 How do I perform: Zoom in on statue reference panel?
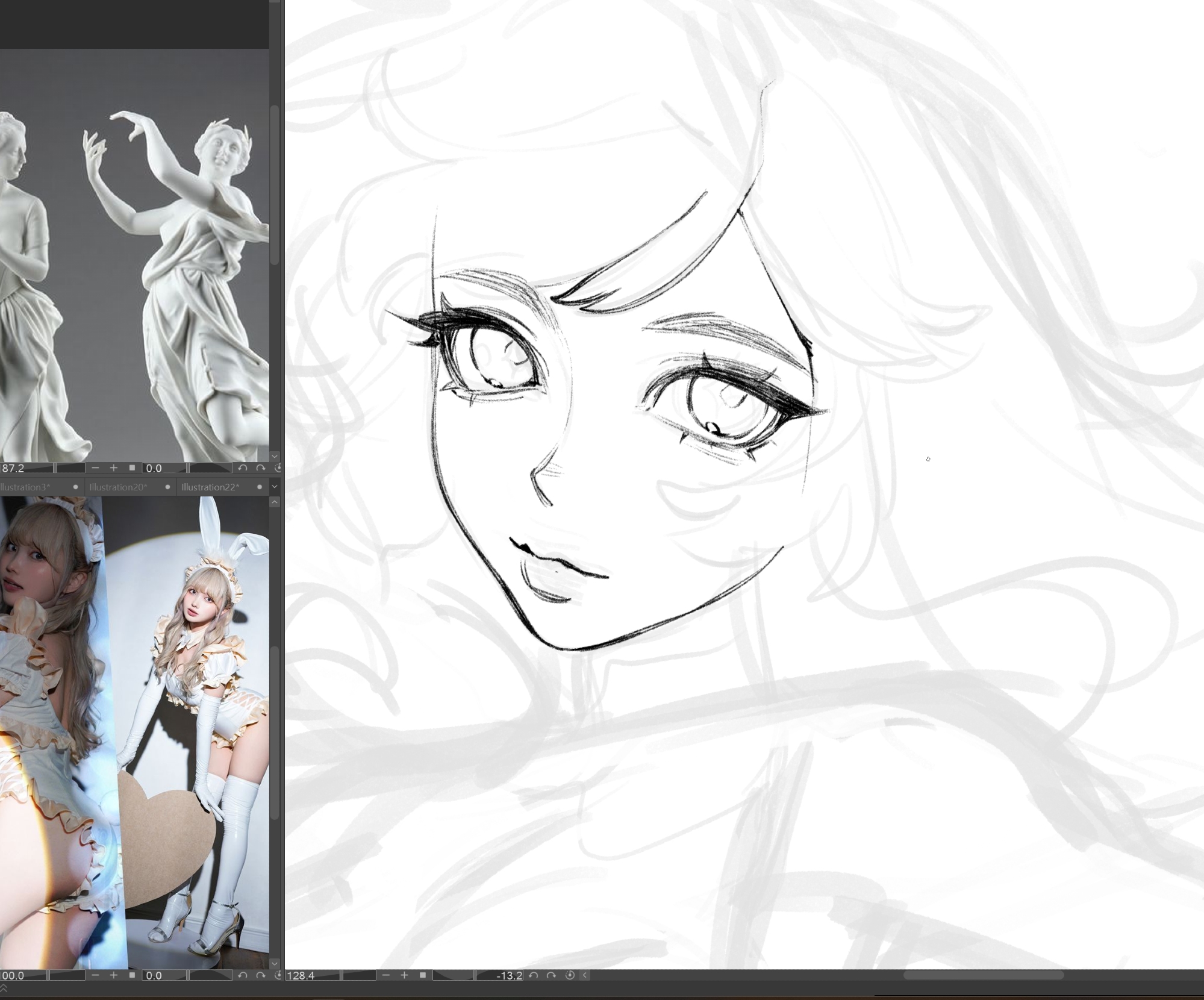(113, 468)
